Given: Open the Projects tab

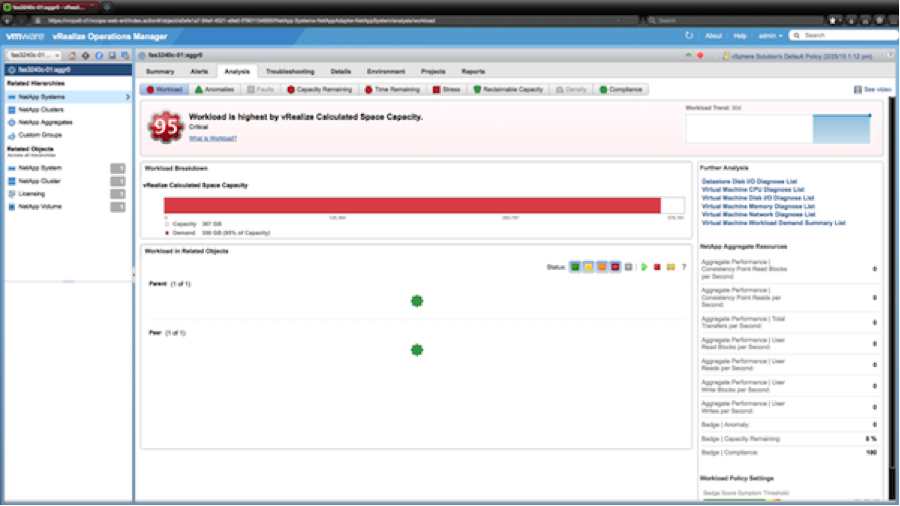Looking at the screenshot, I should 433,72.
